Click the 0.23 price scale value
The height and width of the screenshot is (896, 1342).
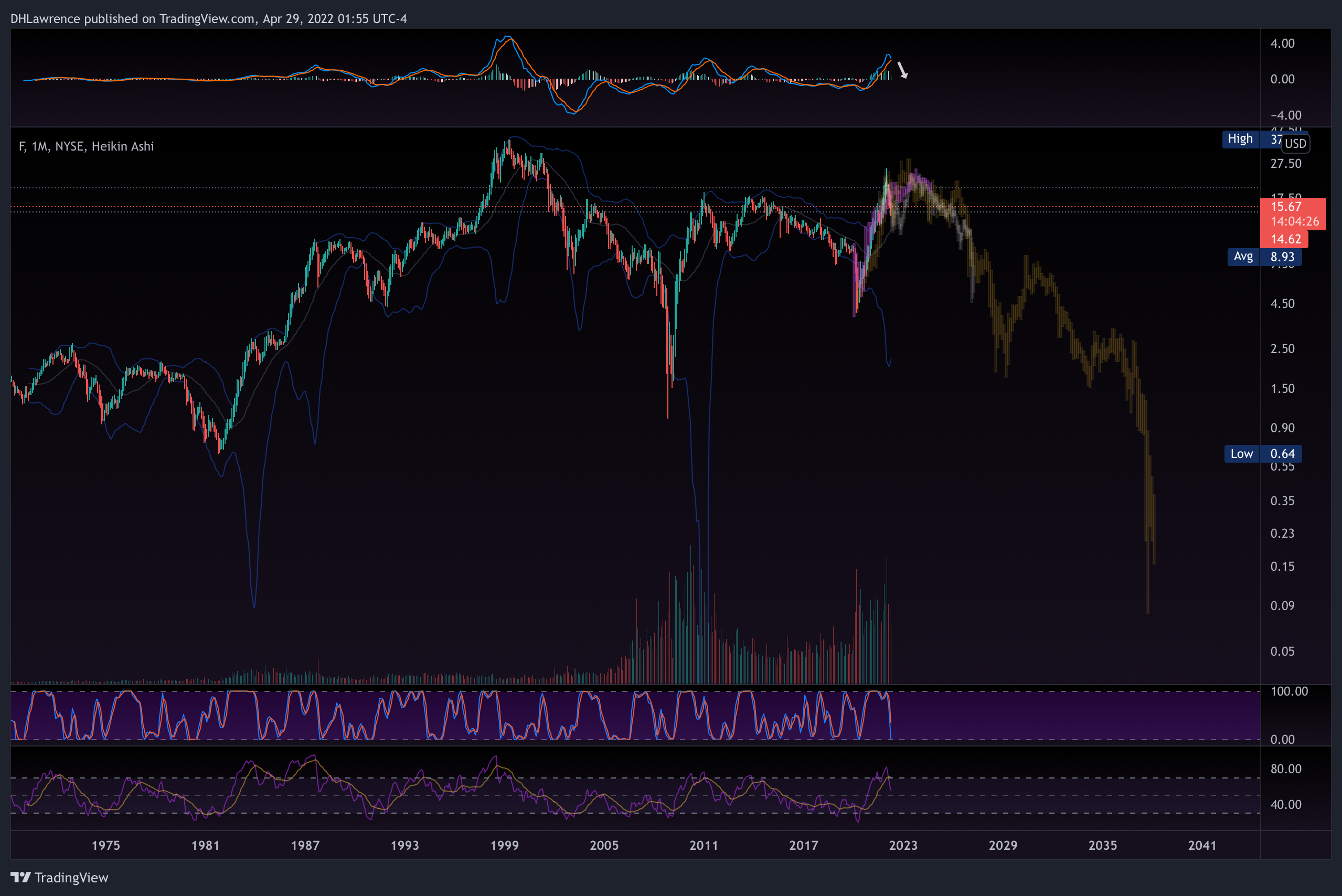[1282, 533]
